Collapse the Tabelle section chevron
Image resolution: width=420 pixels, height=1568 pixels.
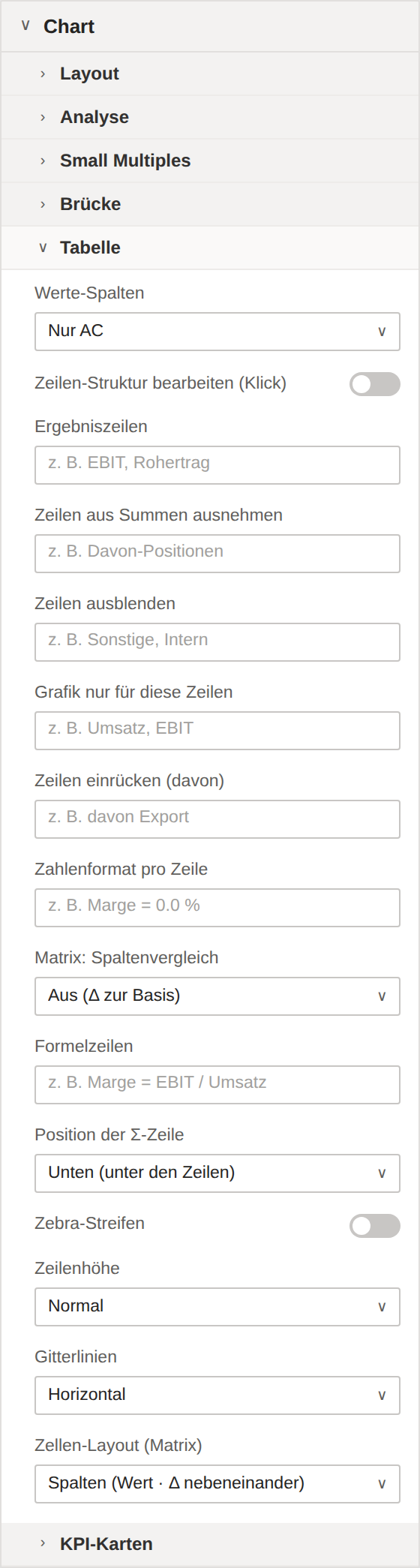[43, 248]
